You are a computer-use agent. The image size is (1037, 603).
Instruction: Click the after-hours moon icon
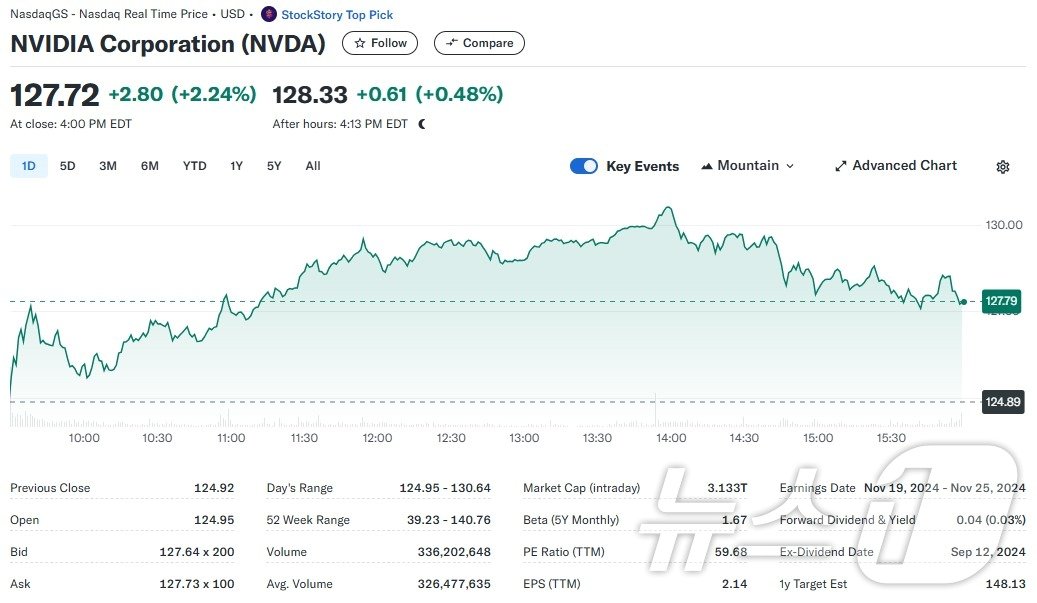(x=422, y=124)
